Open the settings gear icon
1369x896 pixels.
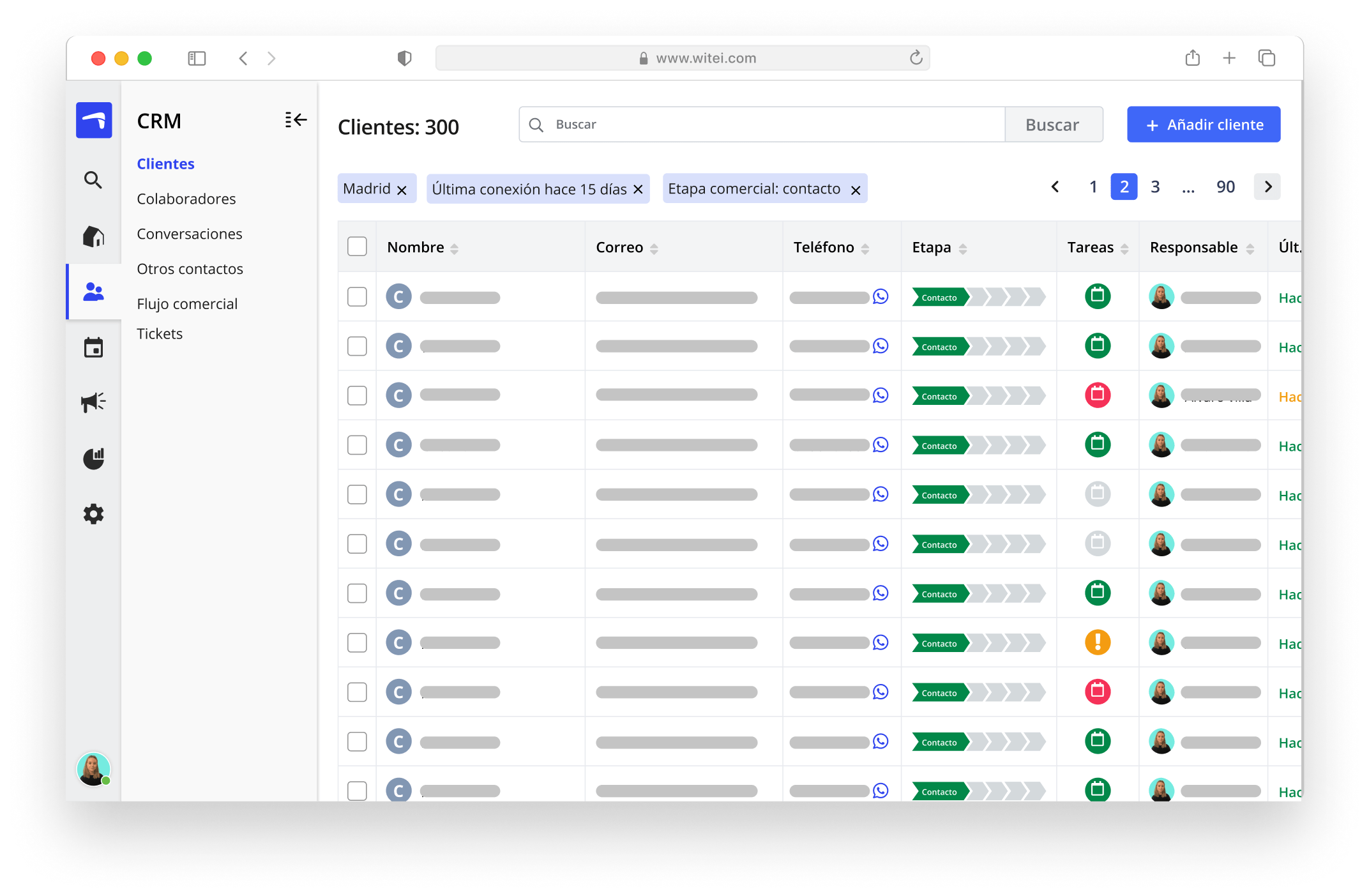coord(93,514)
